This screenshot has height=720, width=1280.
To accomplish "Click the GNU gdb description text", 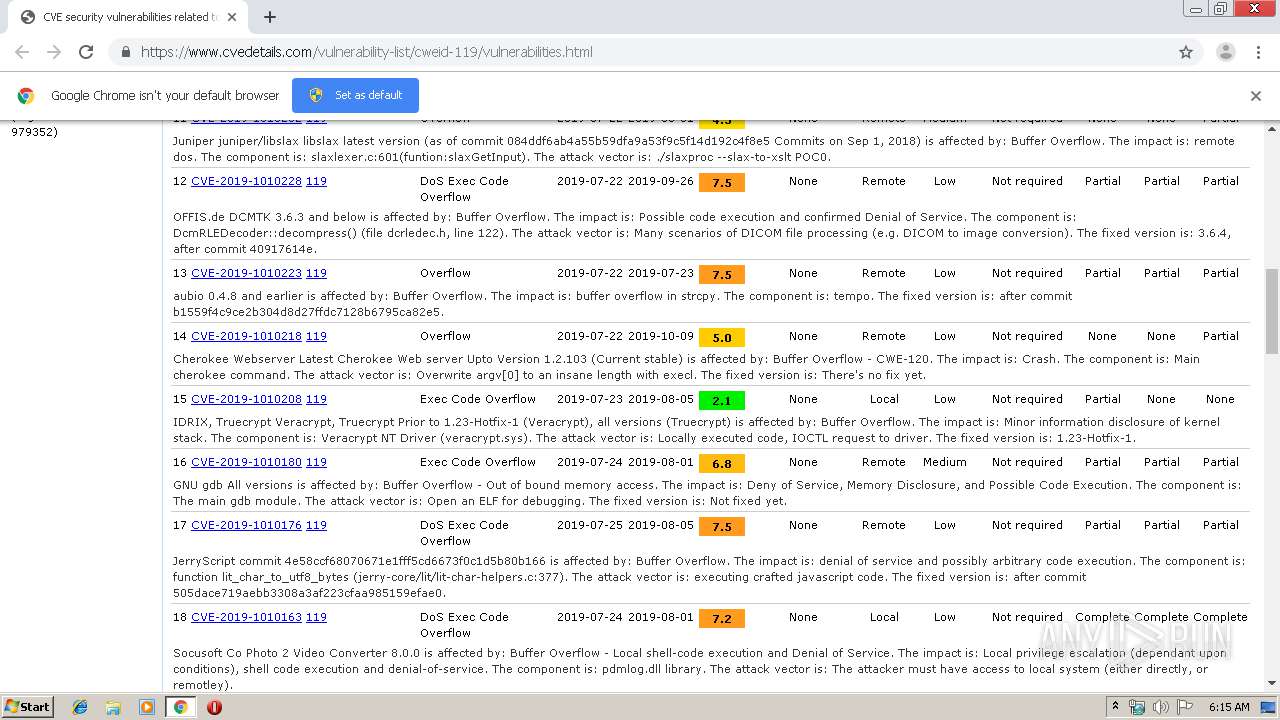I will coord(707,493).
